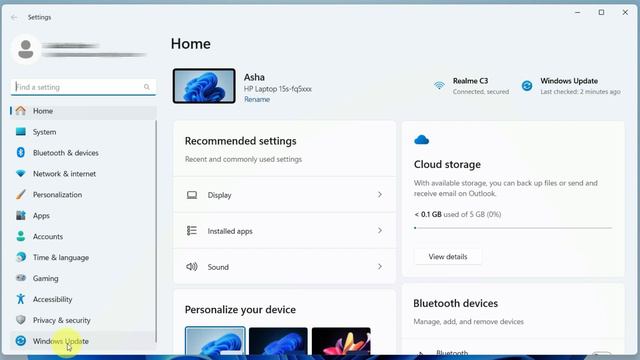Click the Display recommended setting row
The width and height of the screenshot is (640, 360).
coord(284,195)
